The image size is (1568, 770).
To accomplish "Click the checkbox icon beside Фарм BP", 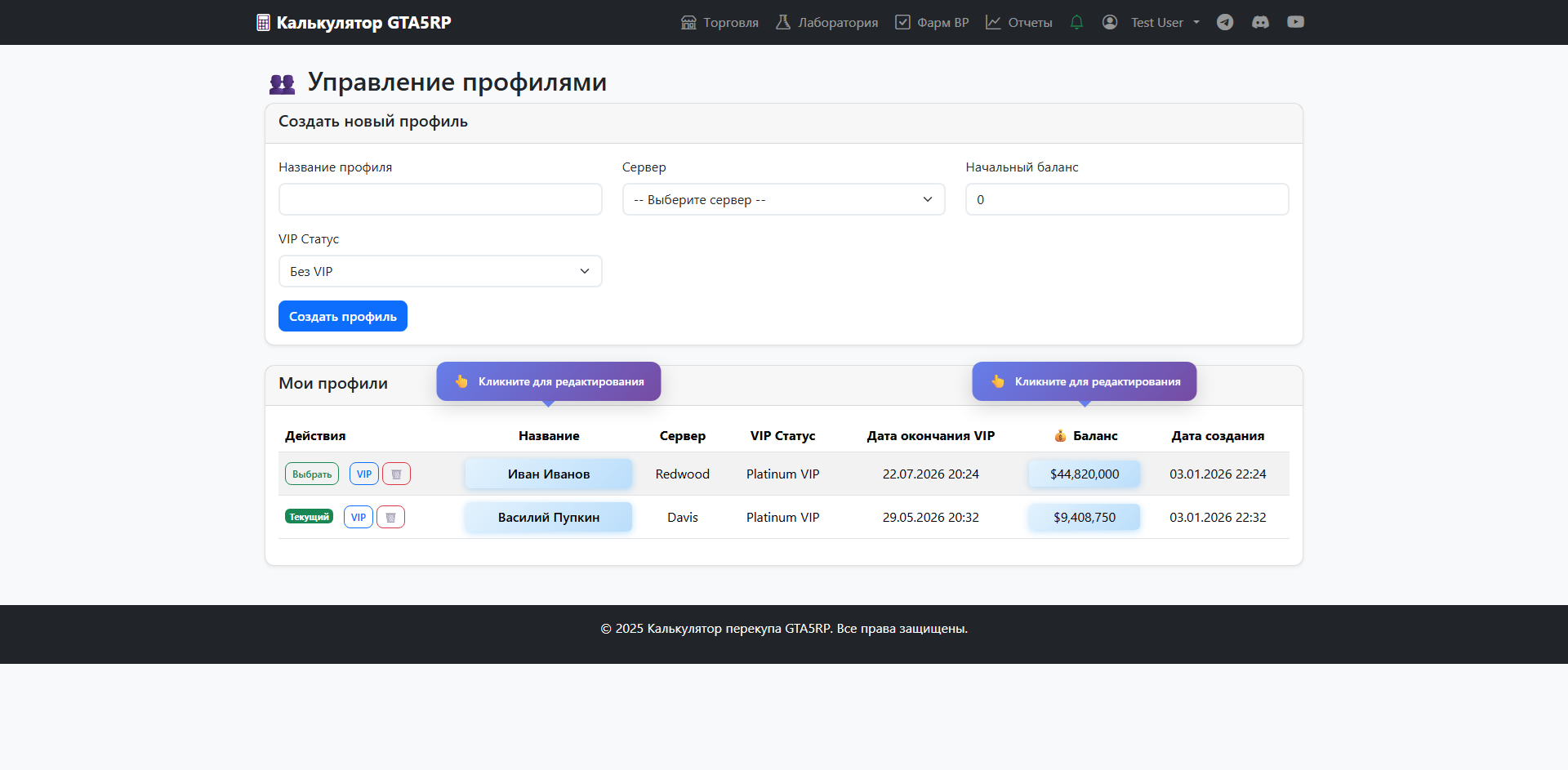I will [x=902, y=22].
